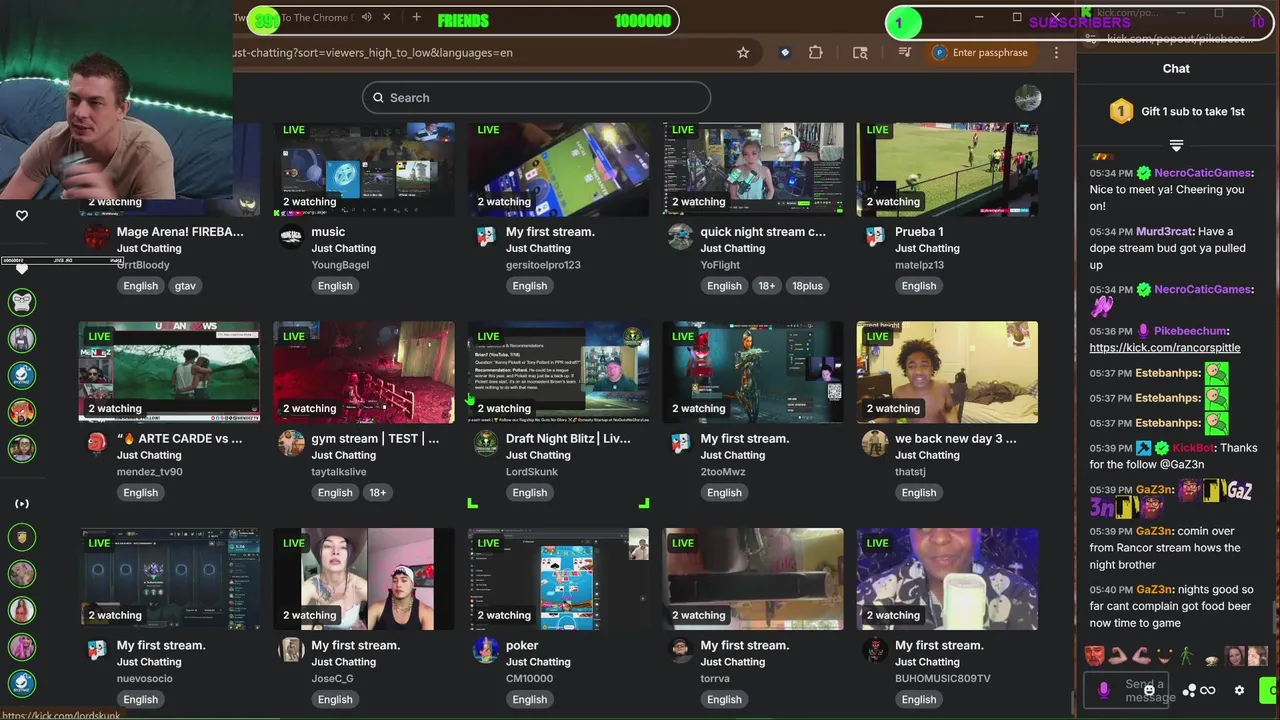Open a new browser tab

(416, 17)
